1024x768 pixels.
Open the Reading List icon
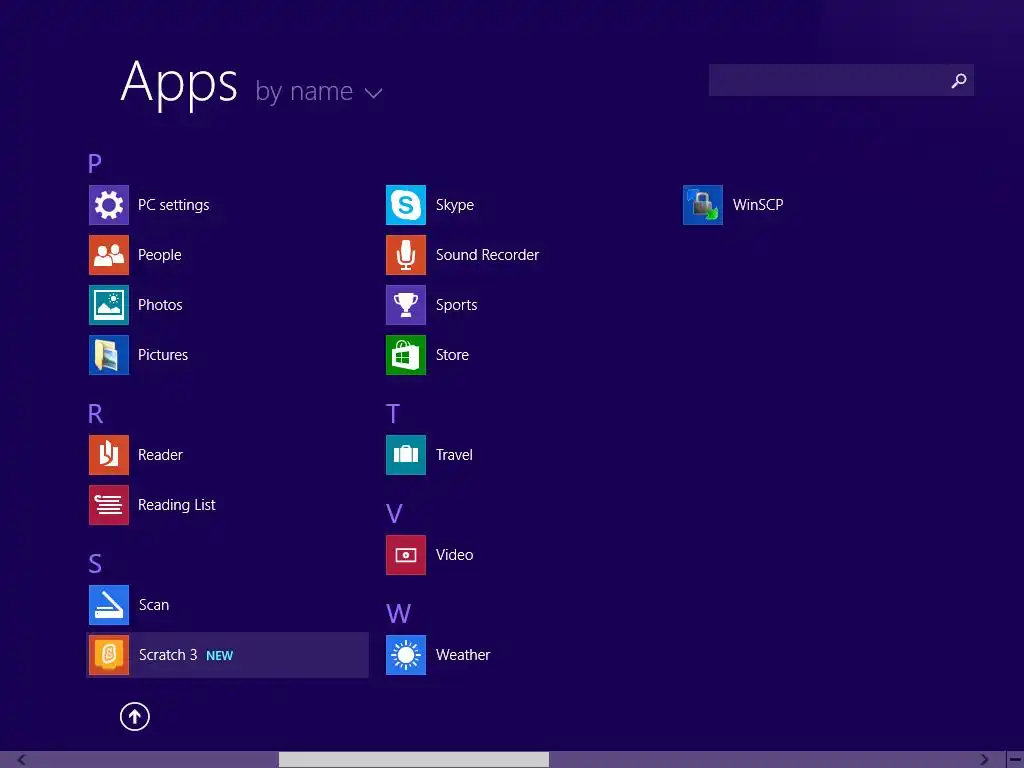coord(108,505)
